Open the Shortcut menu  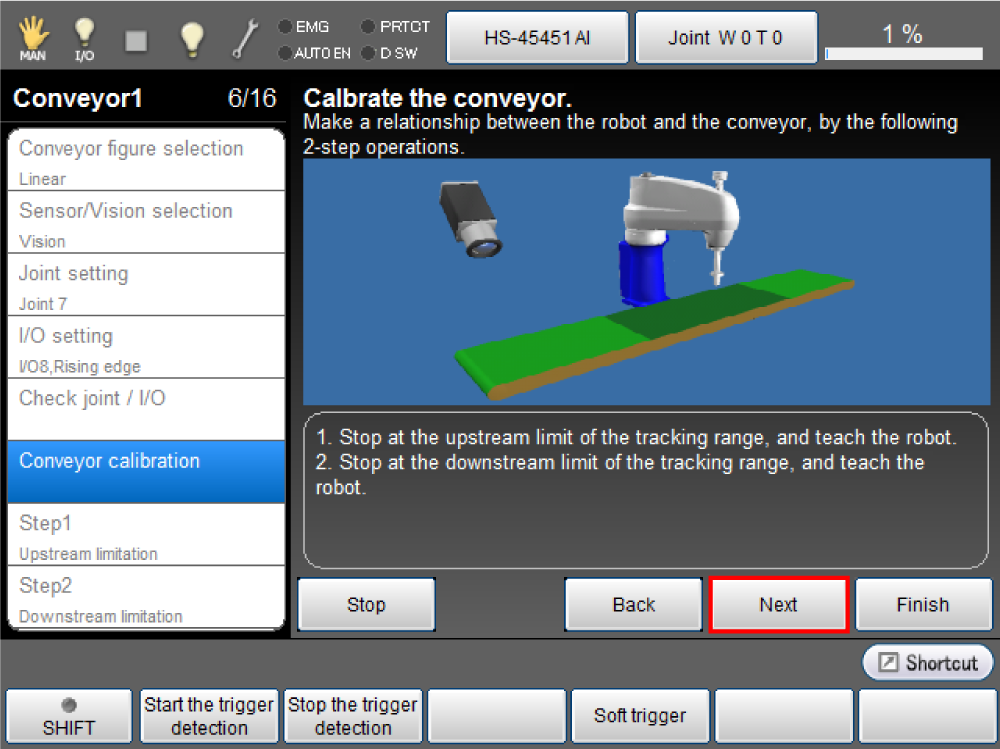click(928, 663)
